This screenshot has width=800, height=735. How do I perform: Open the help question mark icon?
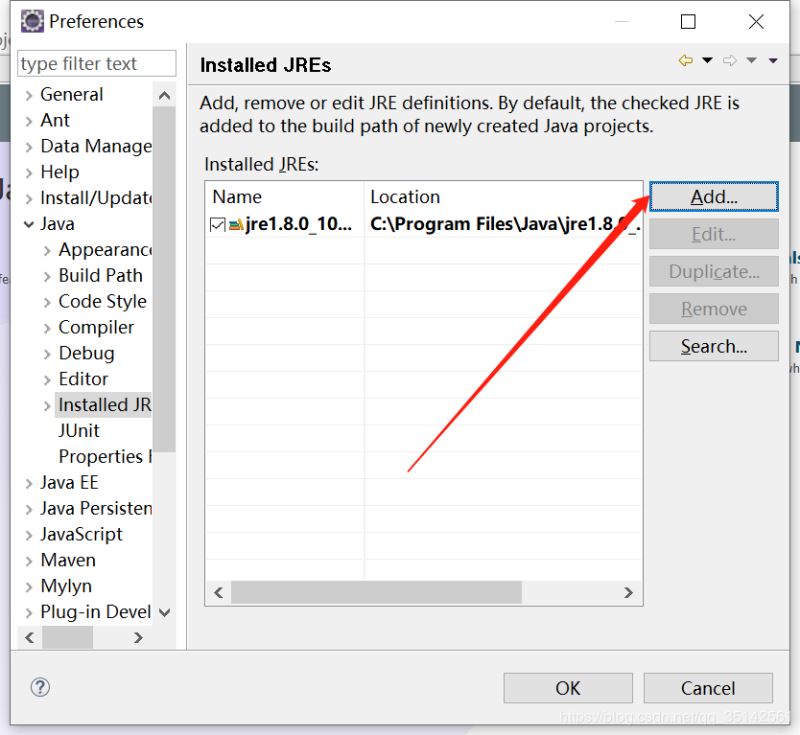coord(40,687)
